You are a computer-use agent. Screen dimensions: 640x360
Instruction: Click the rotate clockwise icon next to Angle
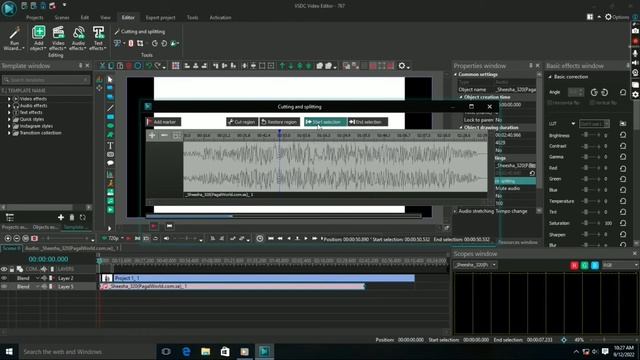594,93
